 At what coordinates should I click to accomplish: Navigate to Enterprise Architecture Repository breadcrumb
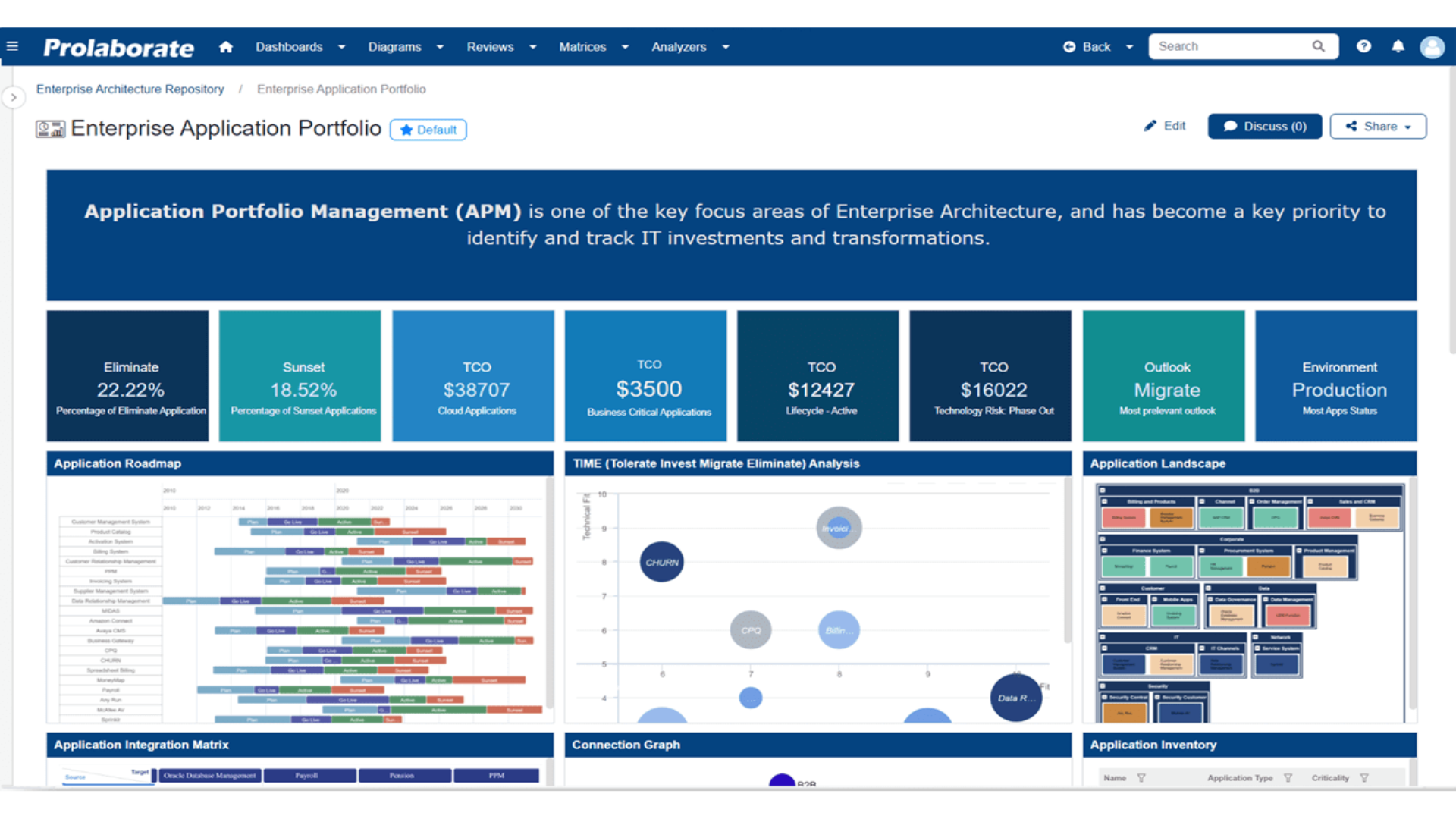pos(130,89)
